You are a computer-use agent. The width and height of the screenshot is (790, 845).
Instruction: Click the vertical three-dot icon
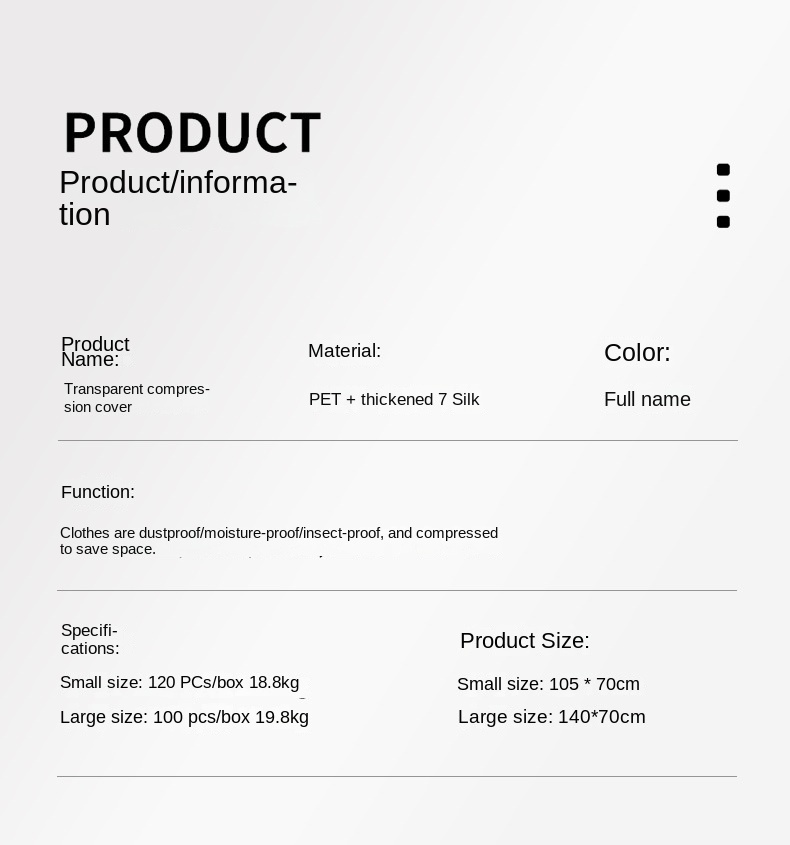click(x=723, y=196)
